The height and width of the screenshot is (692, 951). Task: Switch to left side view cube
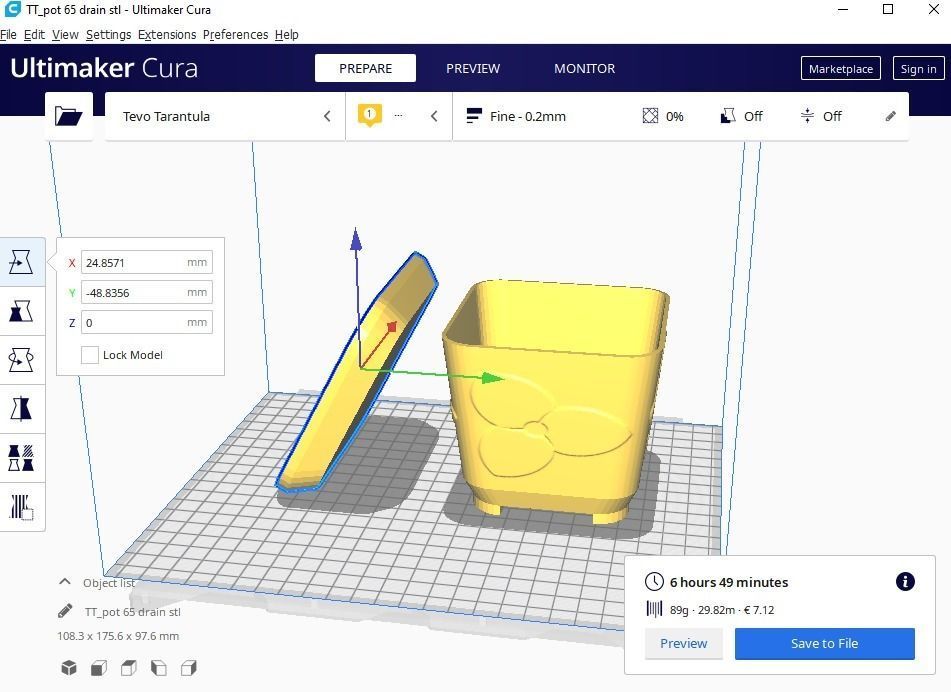click(158, 668)
